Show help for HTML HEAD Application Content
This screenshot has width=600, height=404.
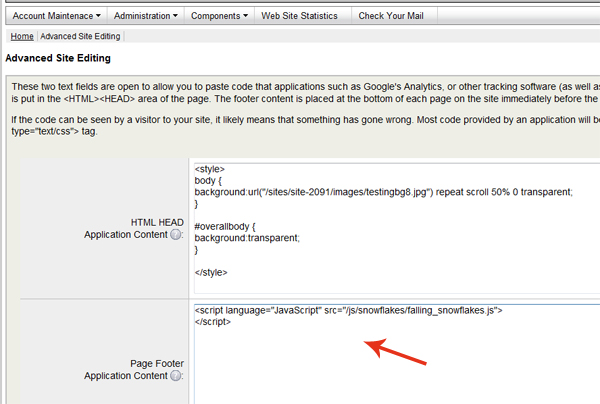point(176,235)
